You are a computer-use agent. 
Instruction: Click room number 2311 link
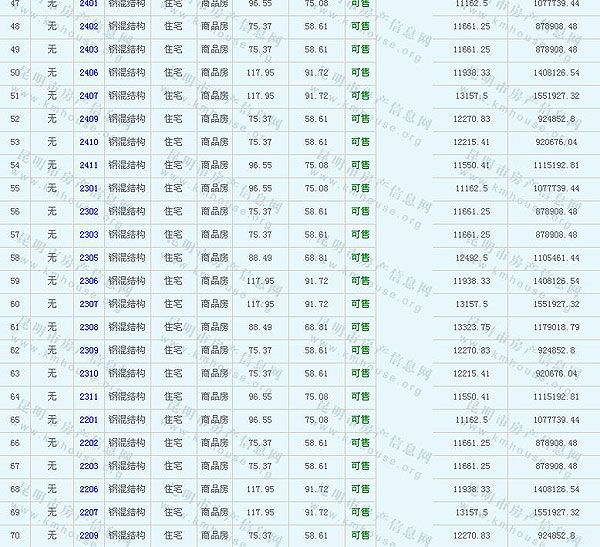(89, 396)
